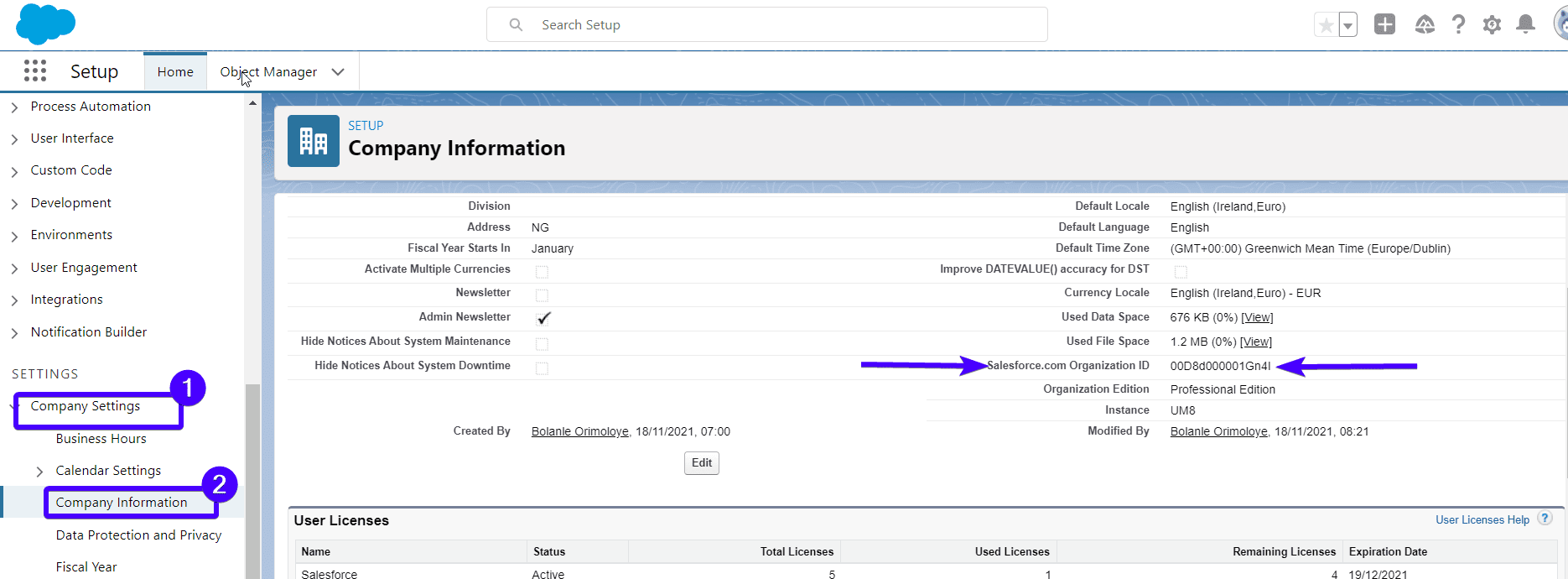Expand the Notification Builder section
Screen dimensions: 1568x579
pos(14,333)
